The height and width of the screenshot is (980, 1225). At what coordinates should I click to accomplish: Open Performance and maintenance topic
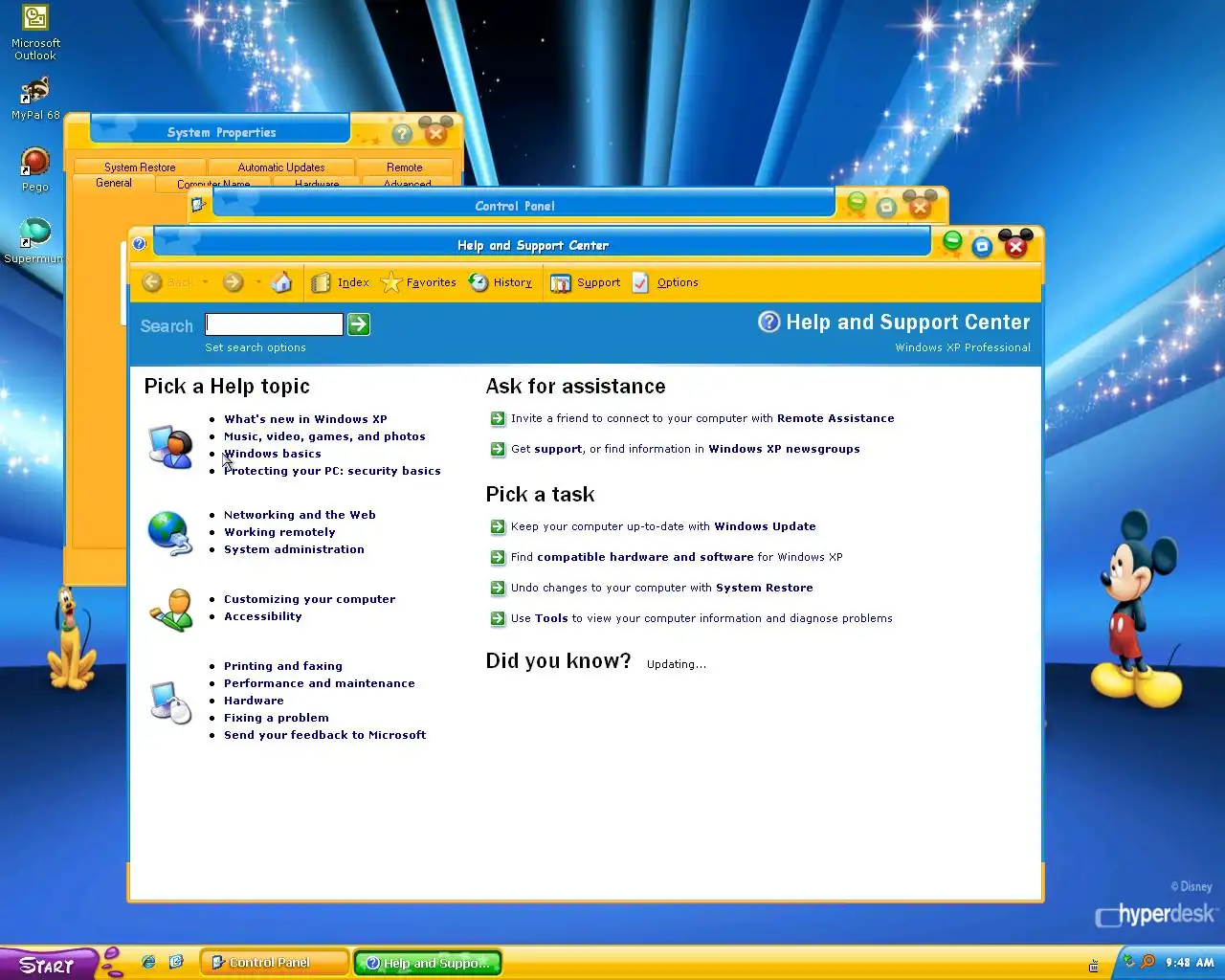[320, 683]
